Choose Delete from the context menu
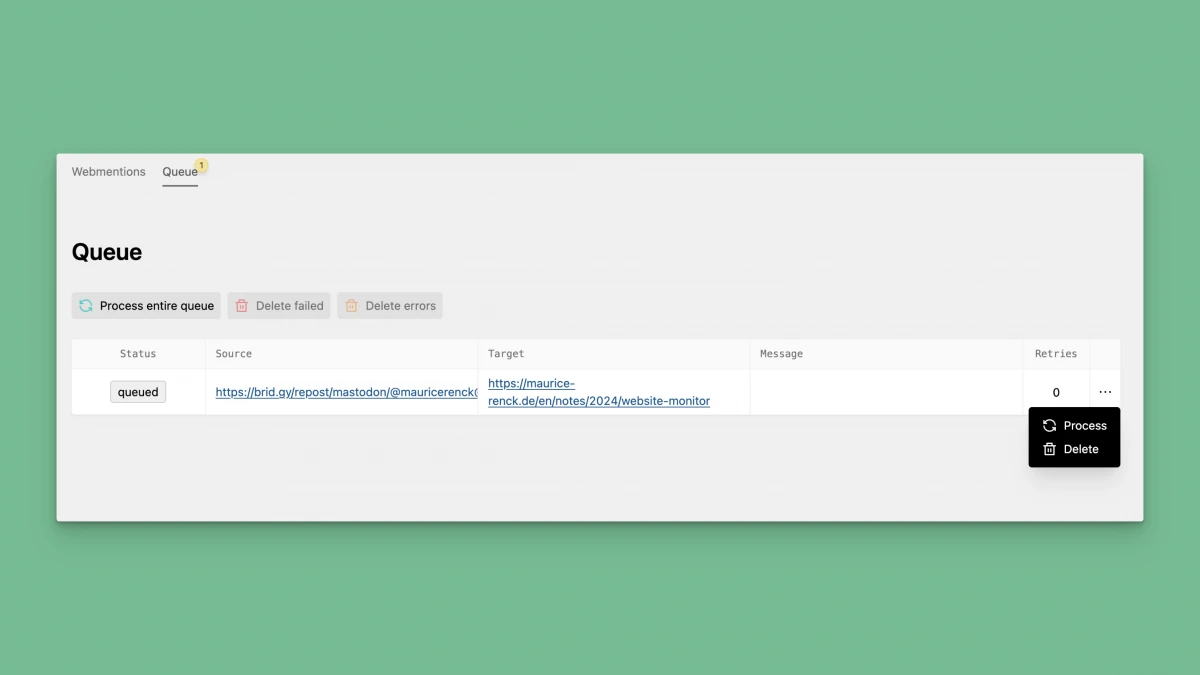The width and height of the screenshot is (1200, 675). click(x=1074, y=449)
